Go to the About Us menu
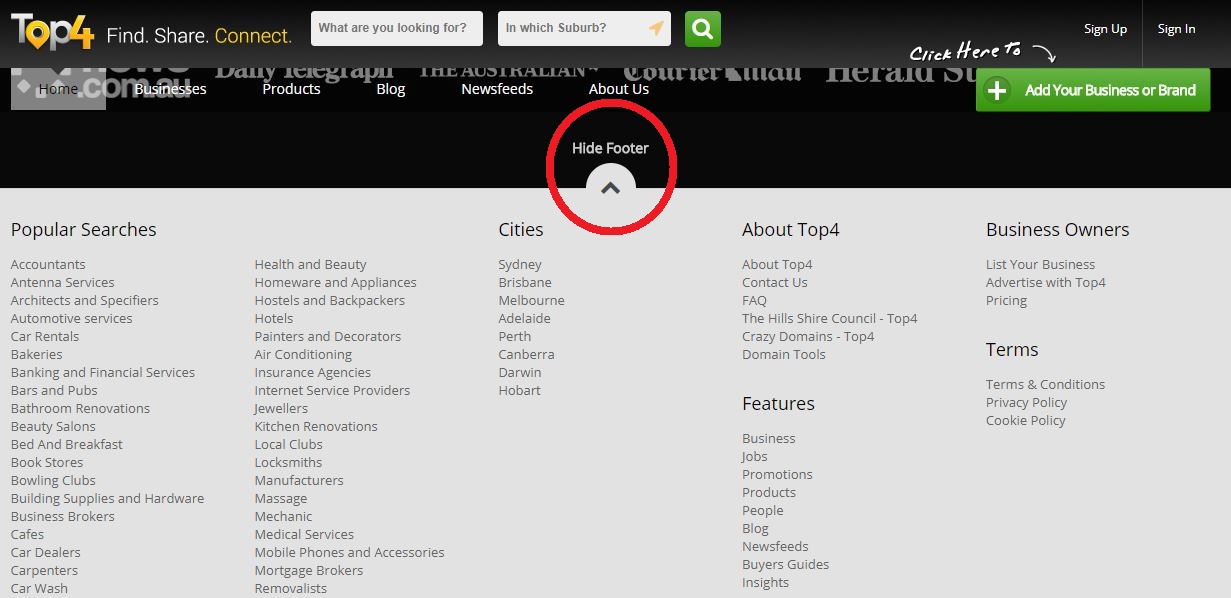The image size is (1231, 598). tap(618, 89)
